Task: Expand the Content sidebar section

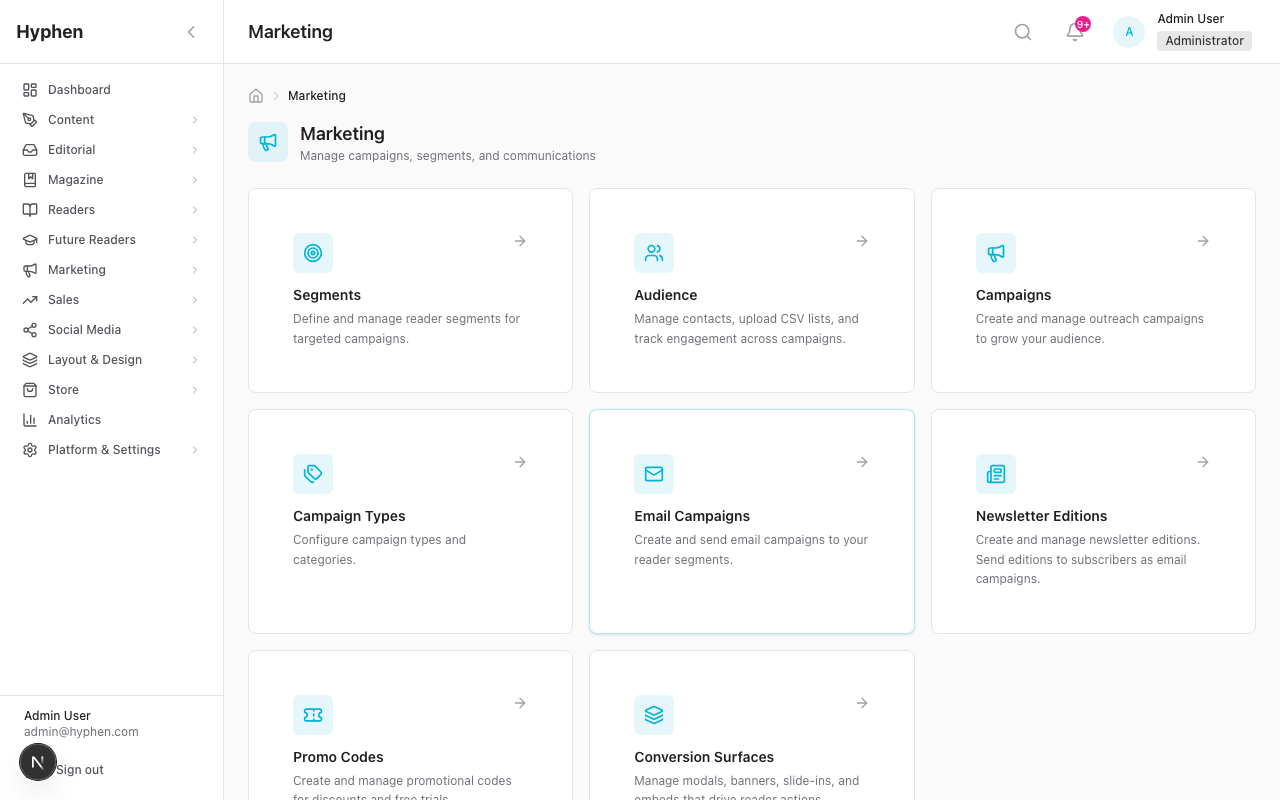Action: (x=71, y=119)
